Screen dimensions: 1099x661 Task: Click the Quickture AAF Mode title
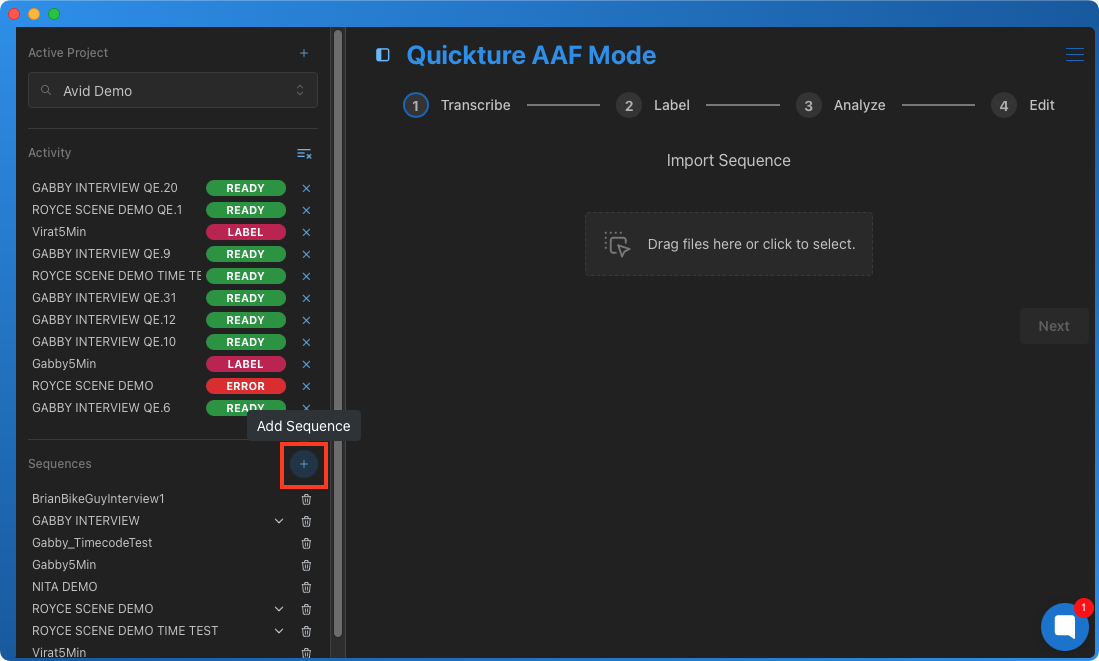[x=531, y=55]
